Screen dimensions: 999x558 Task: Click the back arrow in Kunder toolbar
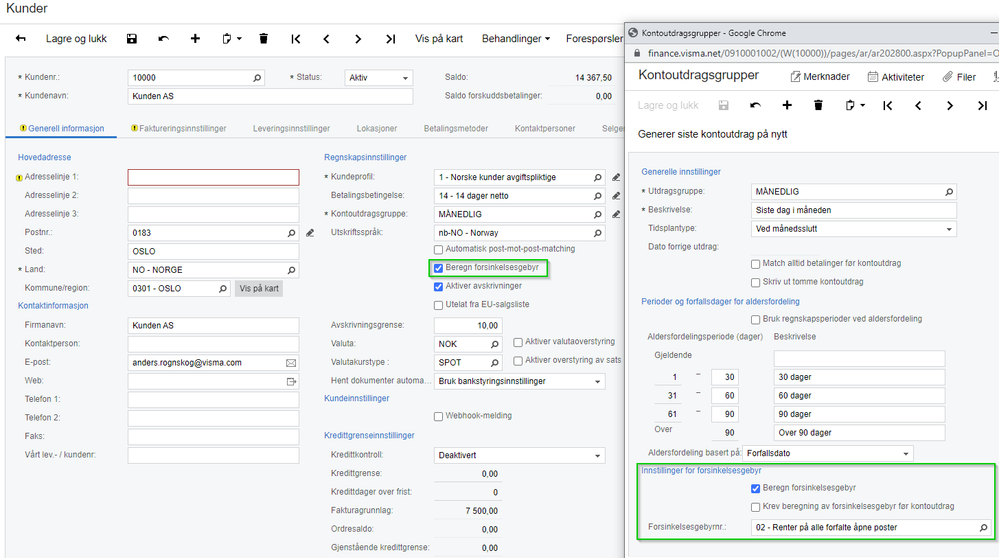21,39
